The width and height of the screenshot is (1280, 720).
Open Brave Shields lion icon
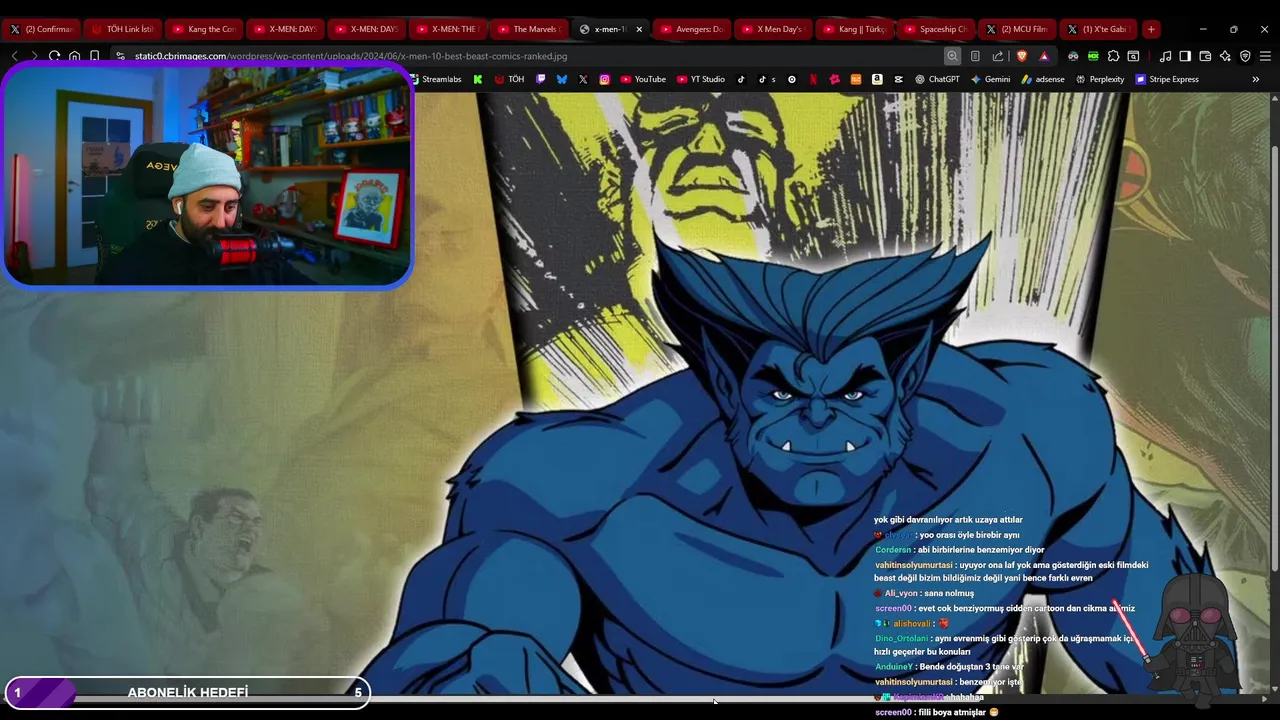click(x=1021, y=56)
